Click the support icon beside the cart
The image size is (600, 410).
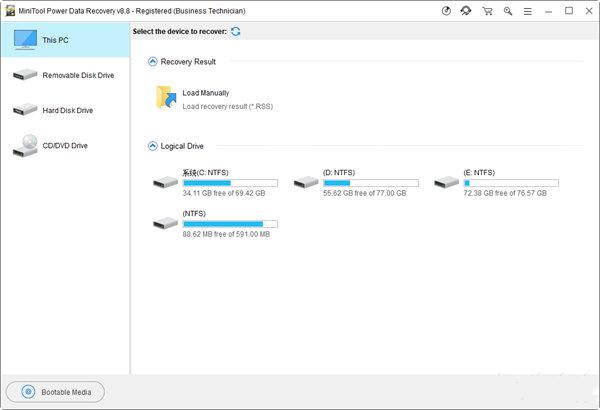467,11
